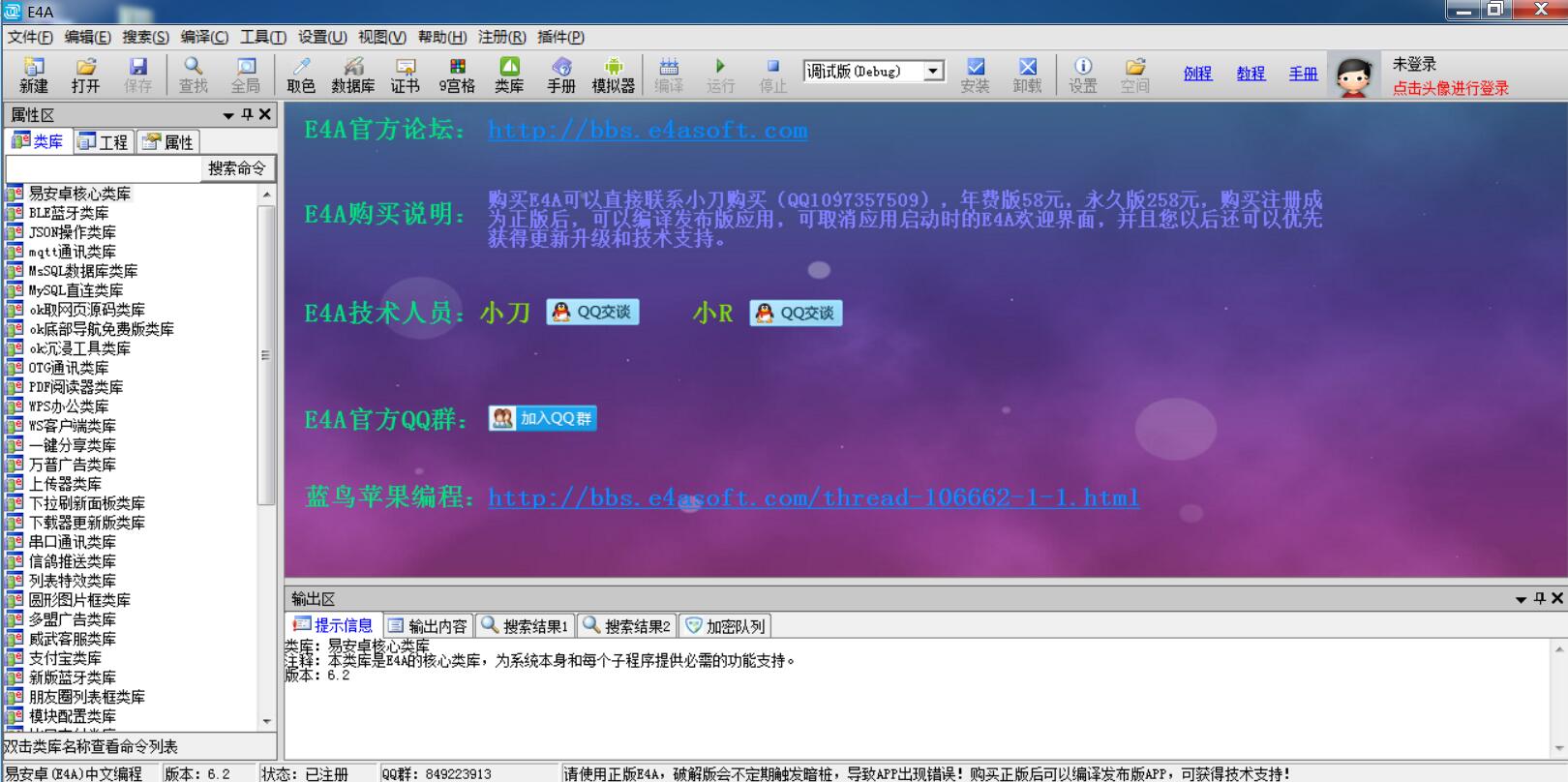Viewport: 1568px width, 782px height.
Task: Open the 视图(V) menu
Action: click(x=382, y=37)
